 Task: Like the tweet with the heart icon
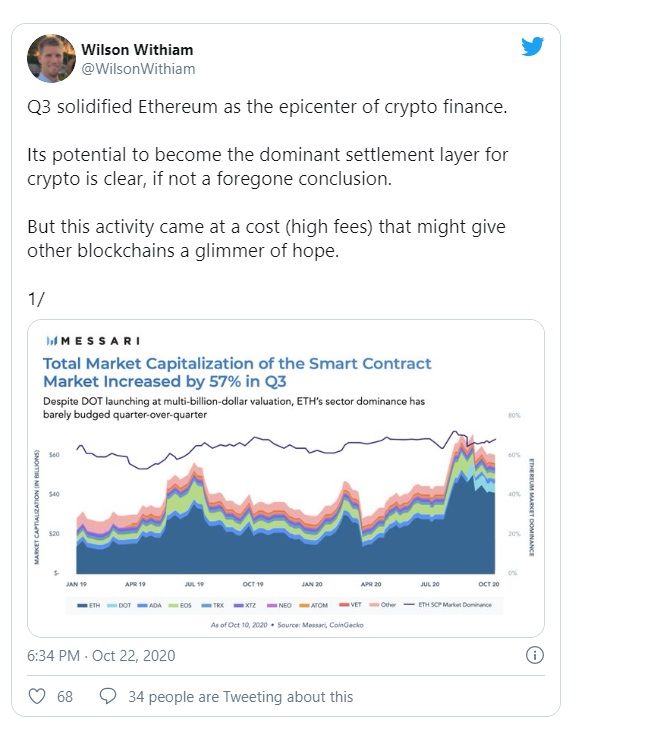(x=37, y=696)
